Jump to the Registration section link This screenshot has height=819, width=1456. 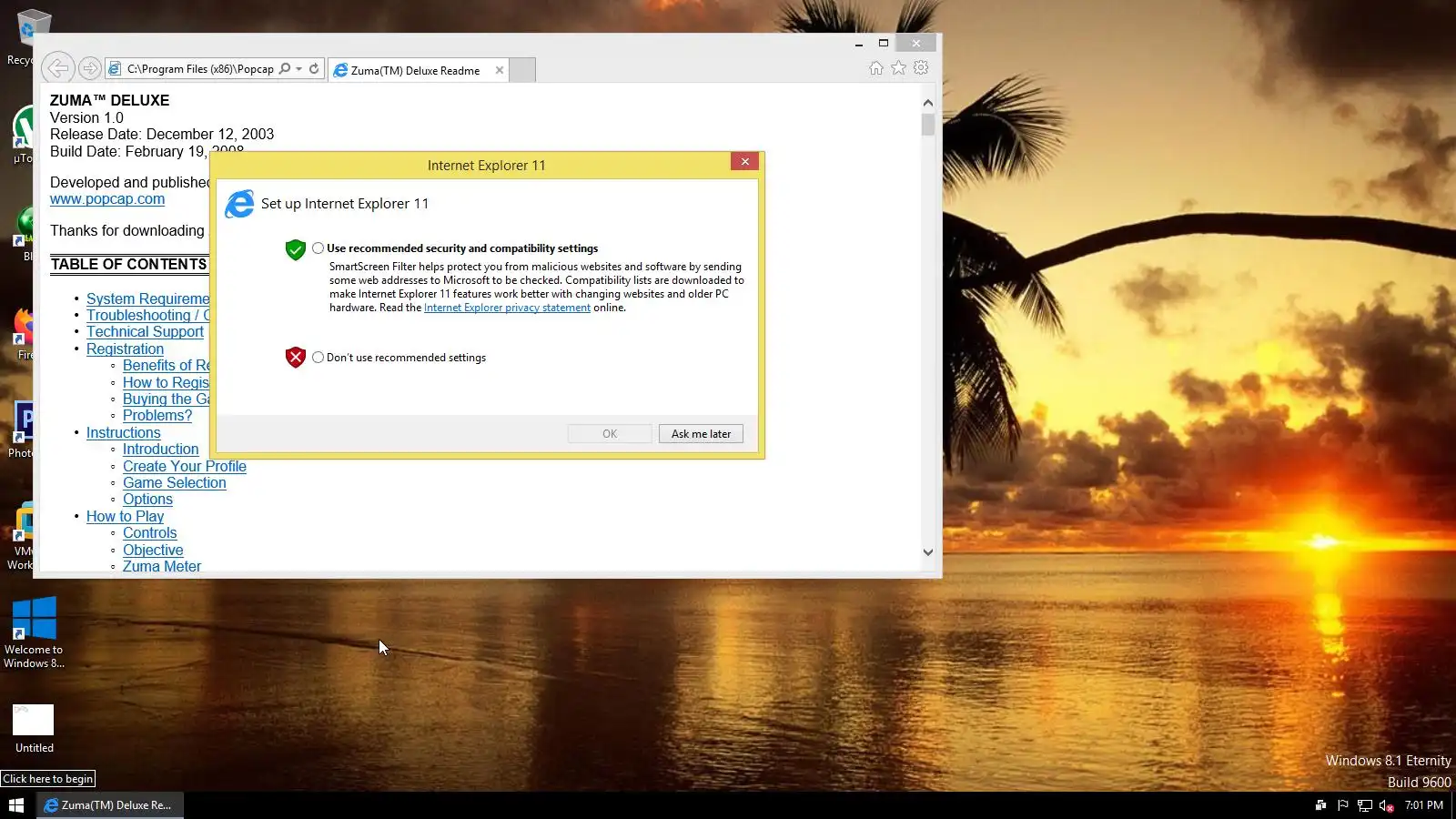(125, 349)
